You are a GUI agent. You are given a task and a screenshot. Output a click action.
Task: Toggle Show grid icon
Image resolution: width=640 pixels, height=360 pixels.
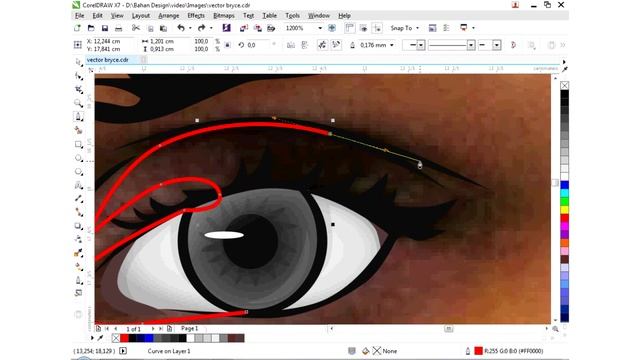coord(363,28)
